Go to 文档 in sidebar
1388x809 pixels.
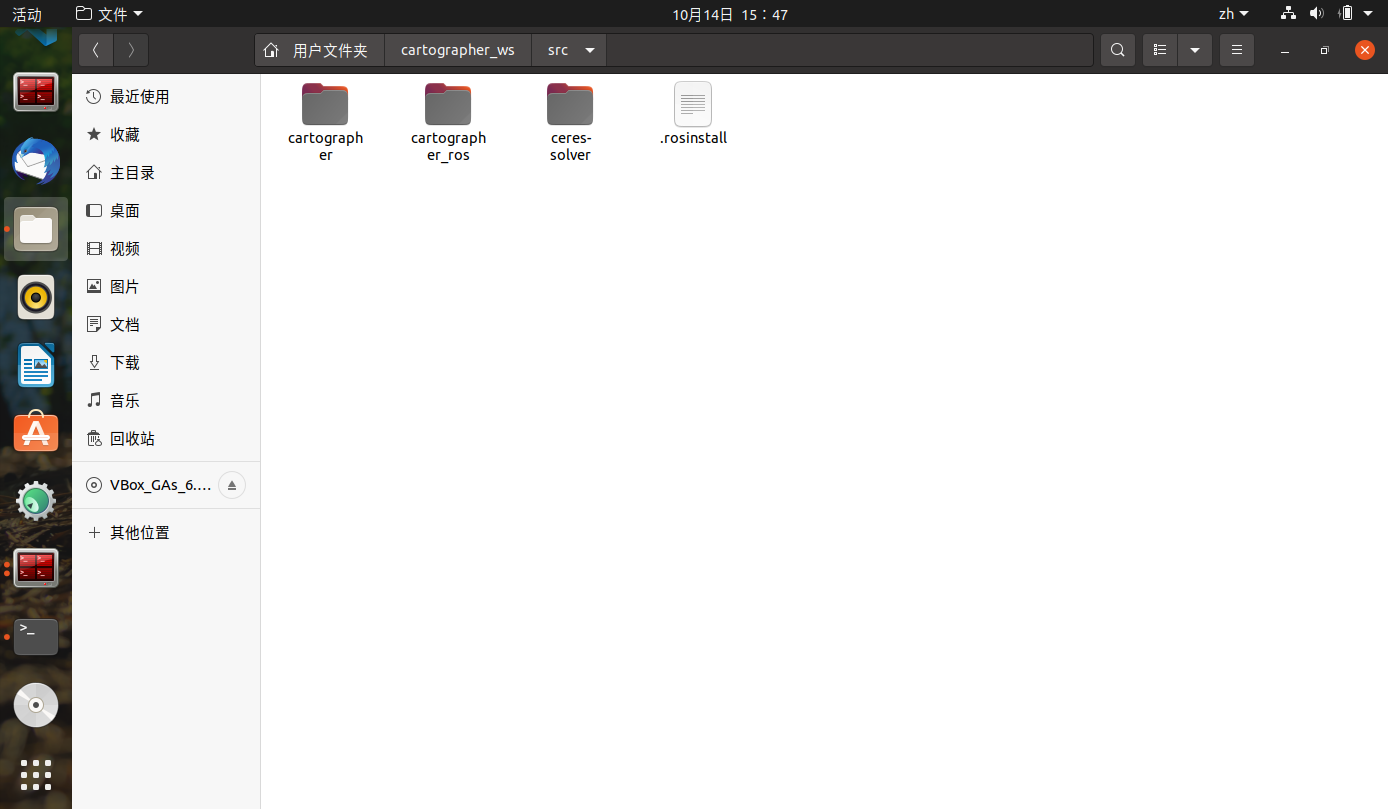[166, 324]
